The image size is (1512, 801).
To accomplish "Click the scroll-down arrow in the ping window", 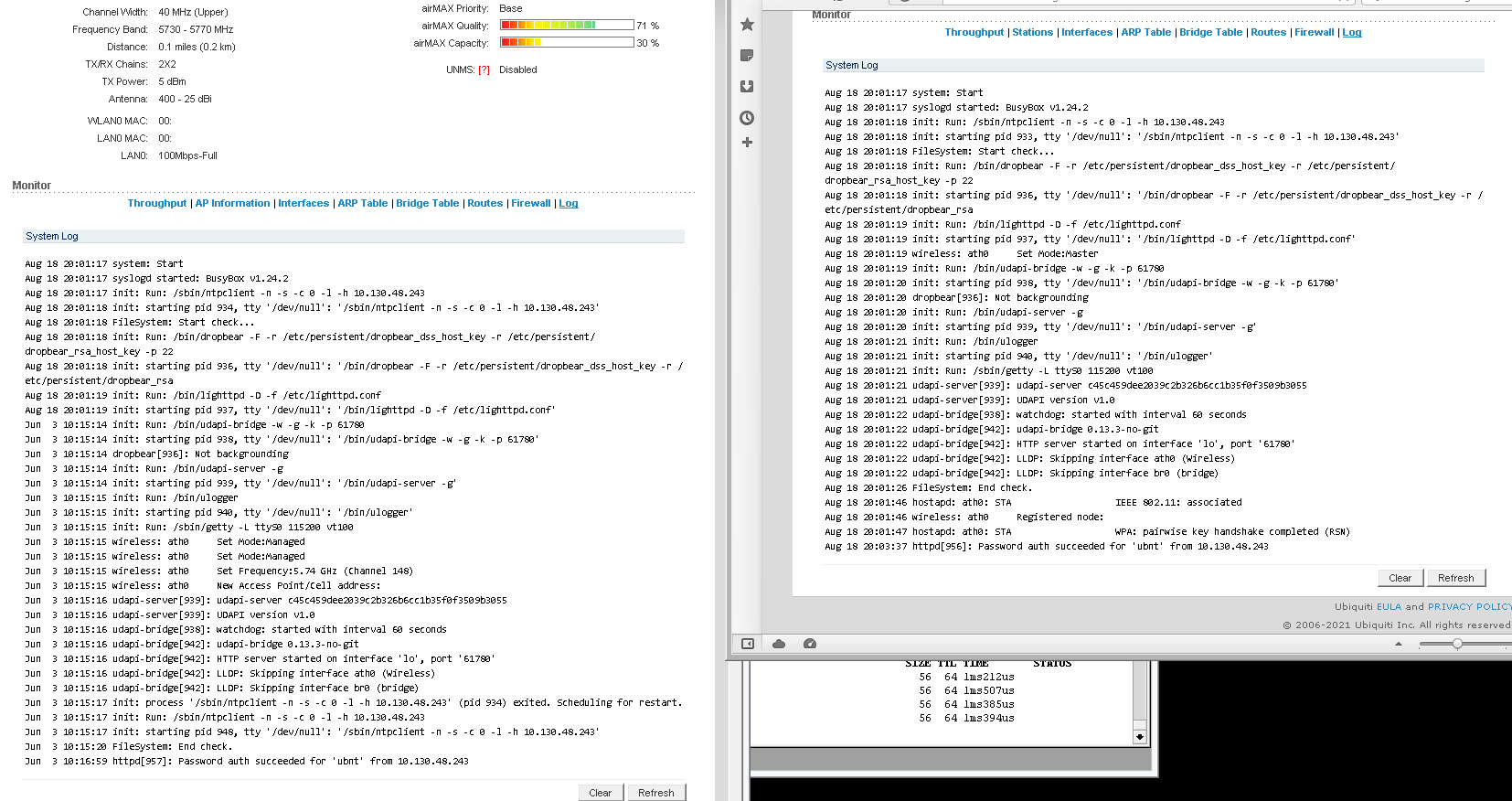I will click(1139, 736).
